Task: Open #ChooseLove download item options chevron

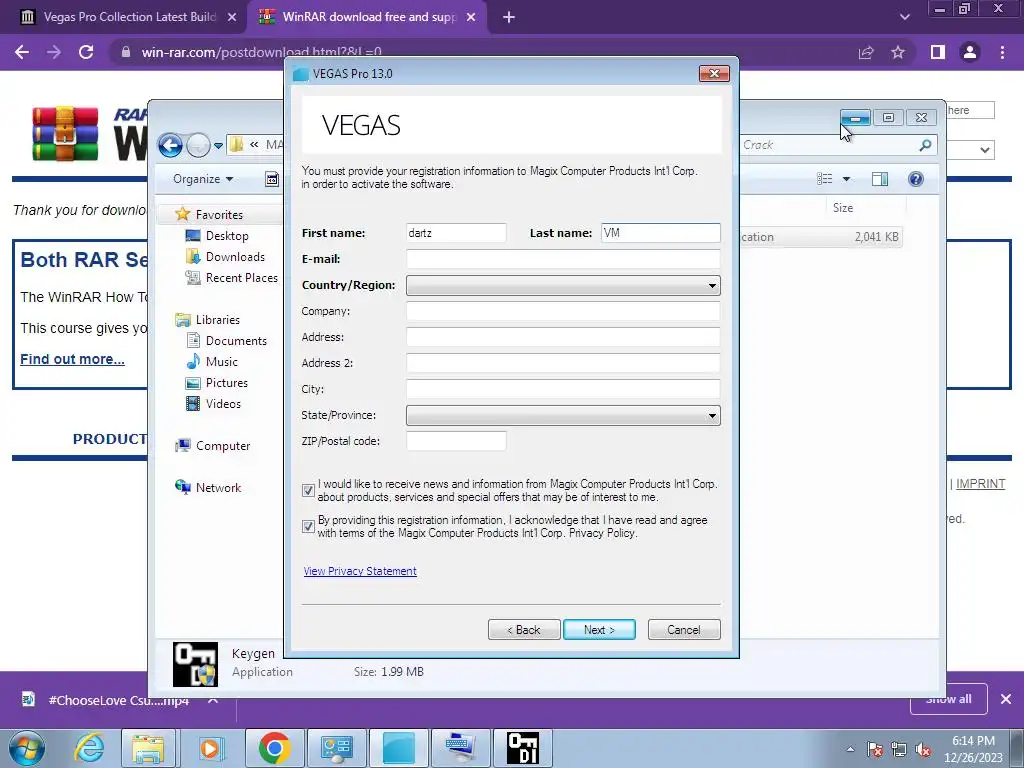Action: point(213,700)
